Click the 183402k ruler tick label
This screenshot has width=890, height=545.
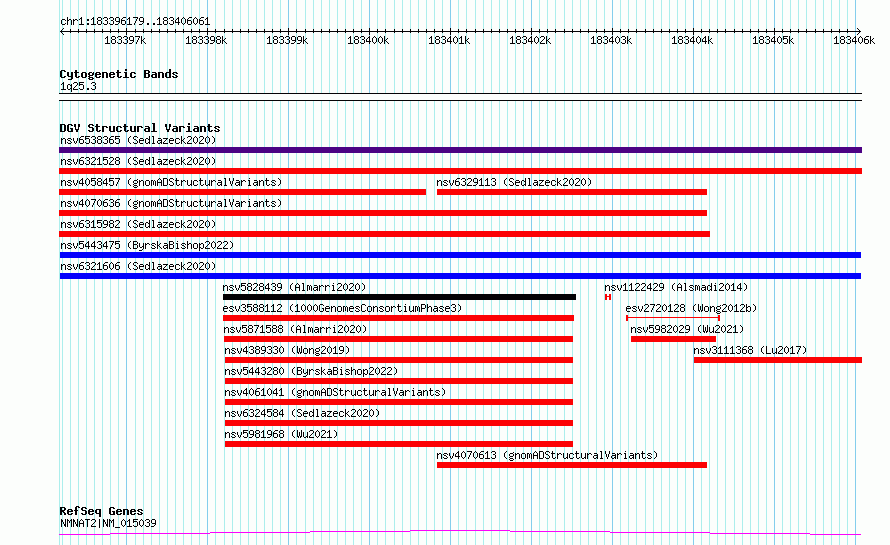pyautogui.click(x=530, y=40)
